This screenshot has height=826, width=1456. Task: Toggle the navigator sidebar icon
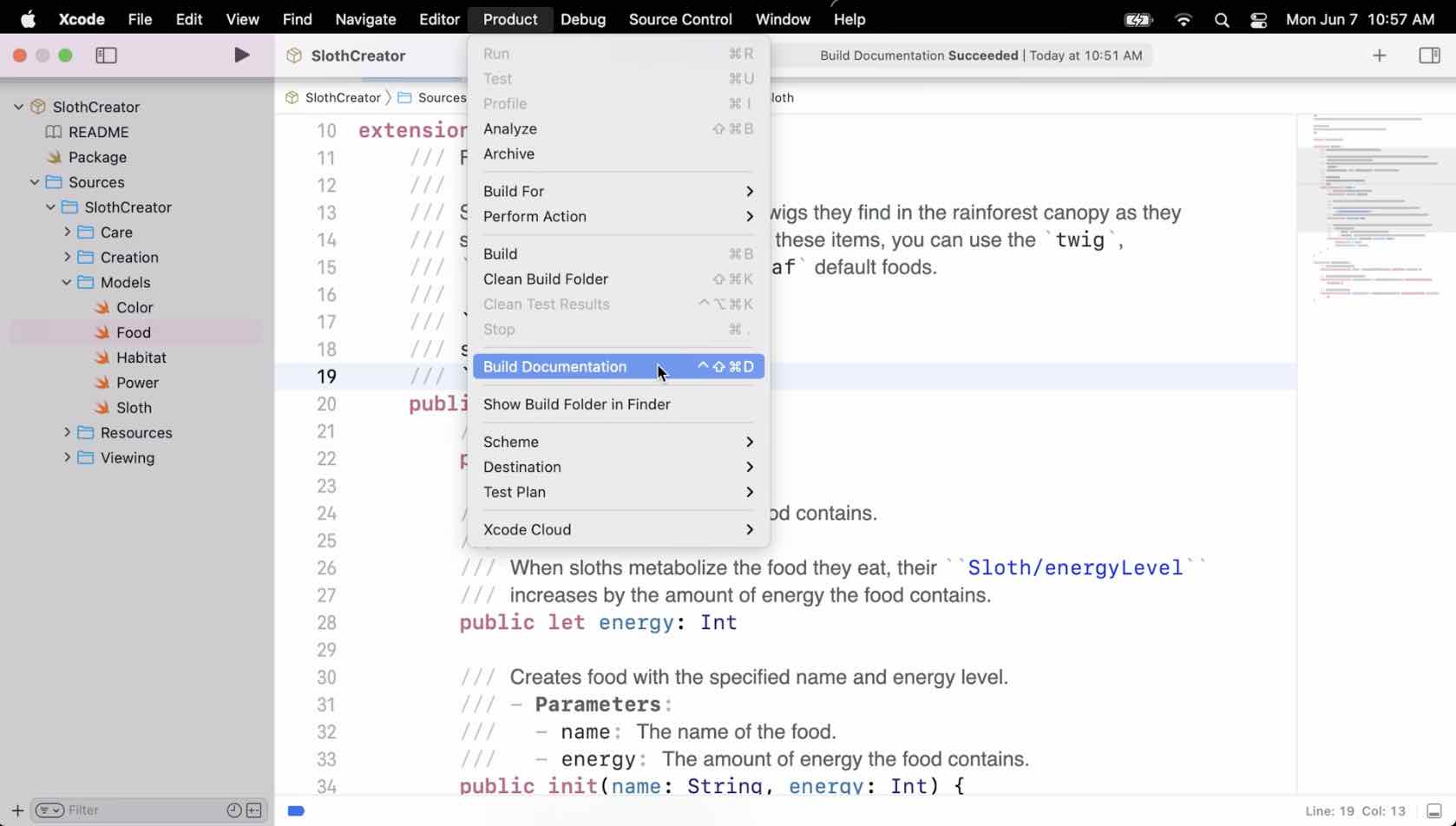(x=106, y=56)
